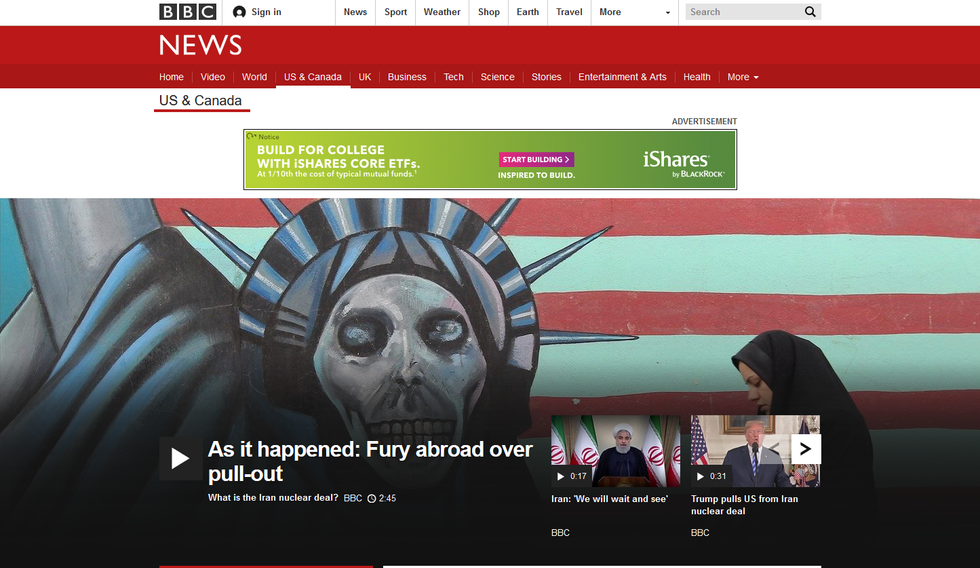Switch to the World tab
Screen dimensions: 980x568
[254, 77]
